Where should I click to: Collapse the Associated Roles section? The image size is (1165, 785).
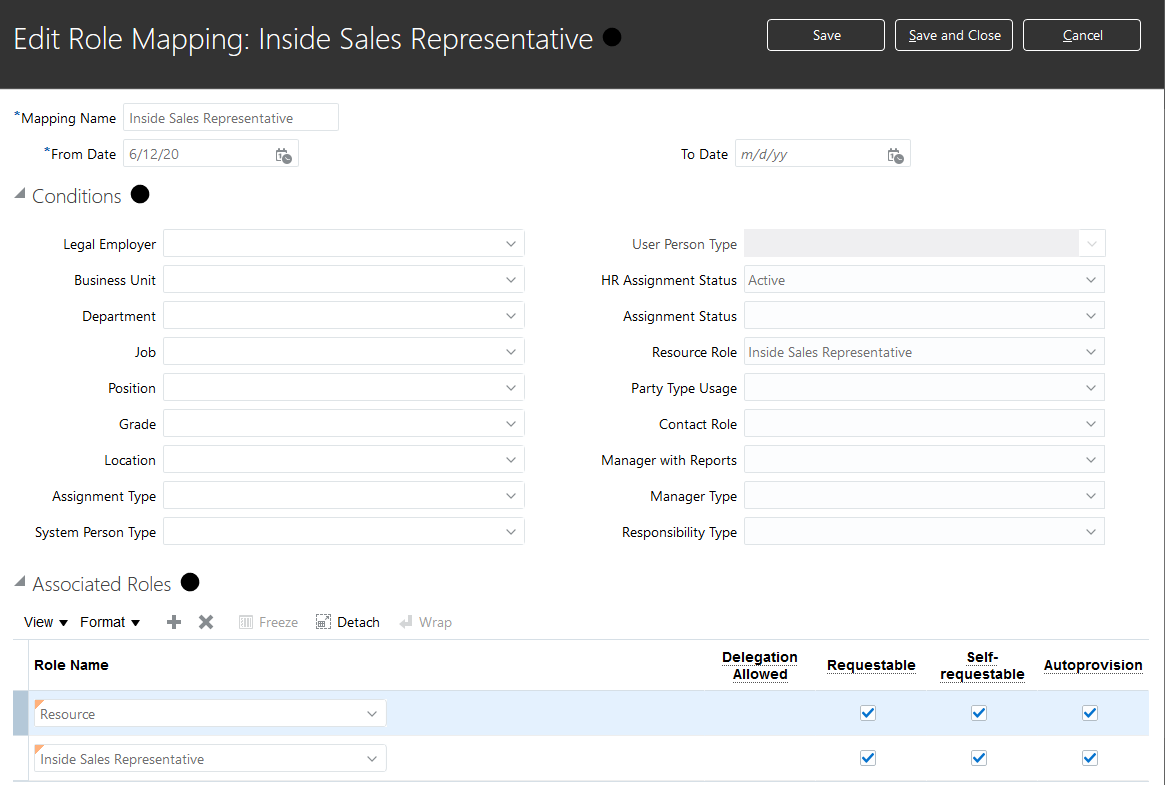tap(20, 583)
